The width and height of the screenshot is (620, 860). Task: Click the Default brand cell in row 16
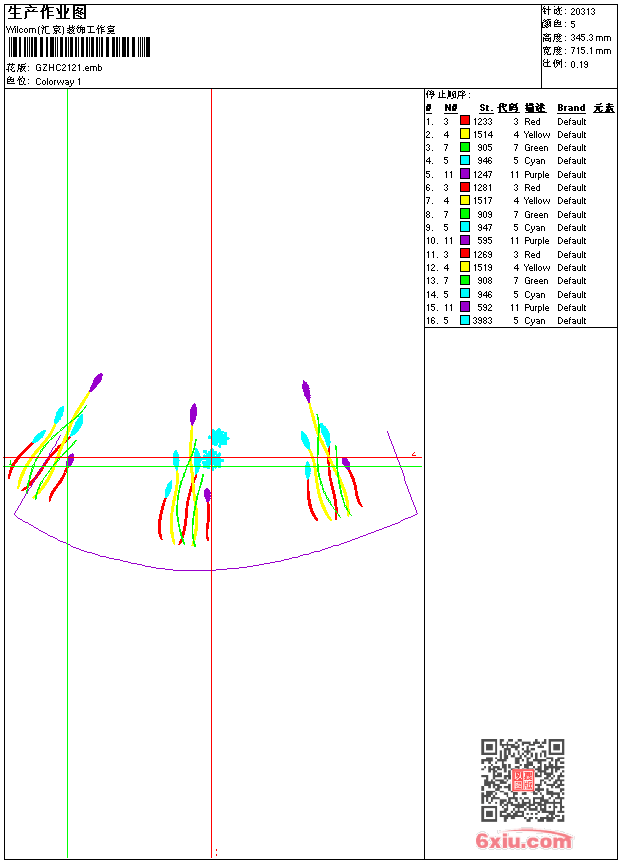click(572, 321)
